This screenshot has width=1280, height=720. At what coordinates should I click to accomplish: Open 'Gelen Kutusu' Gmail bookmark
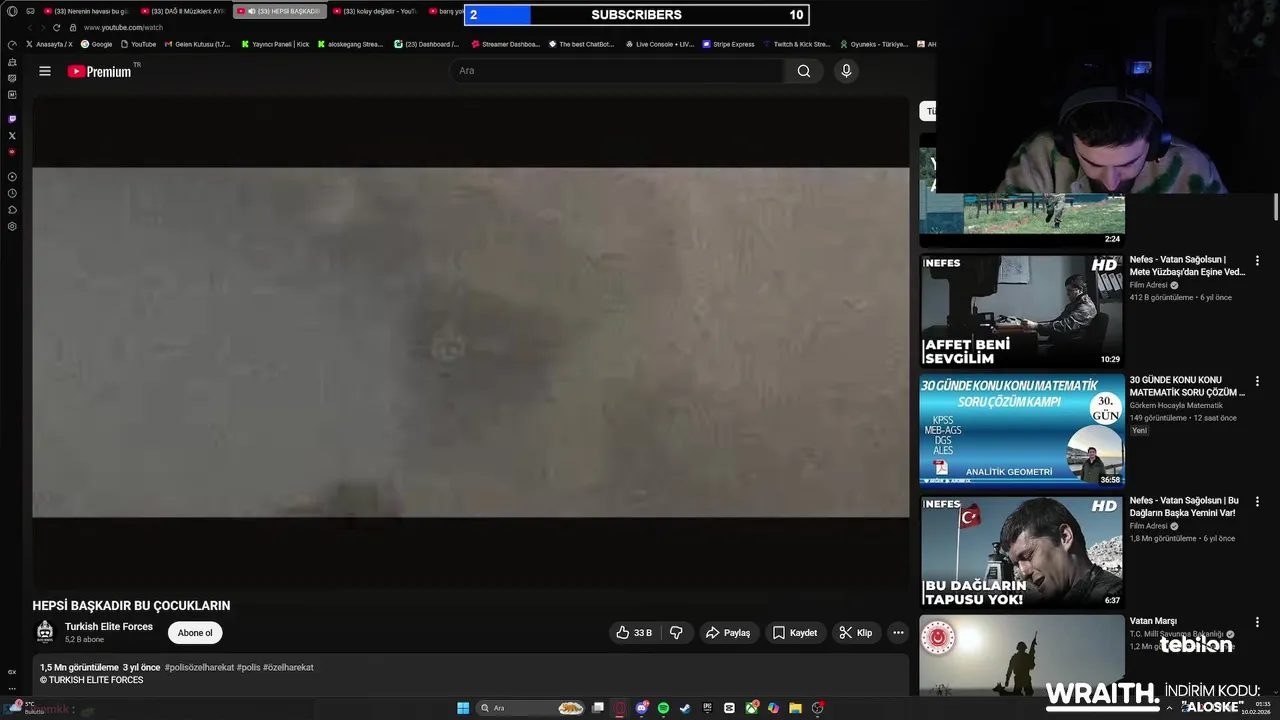click(x=197, y=44)
